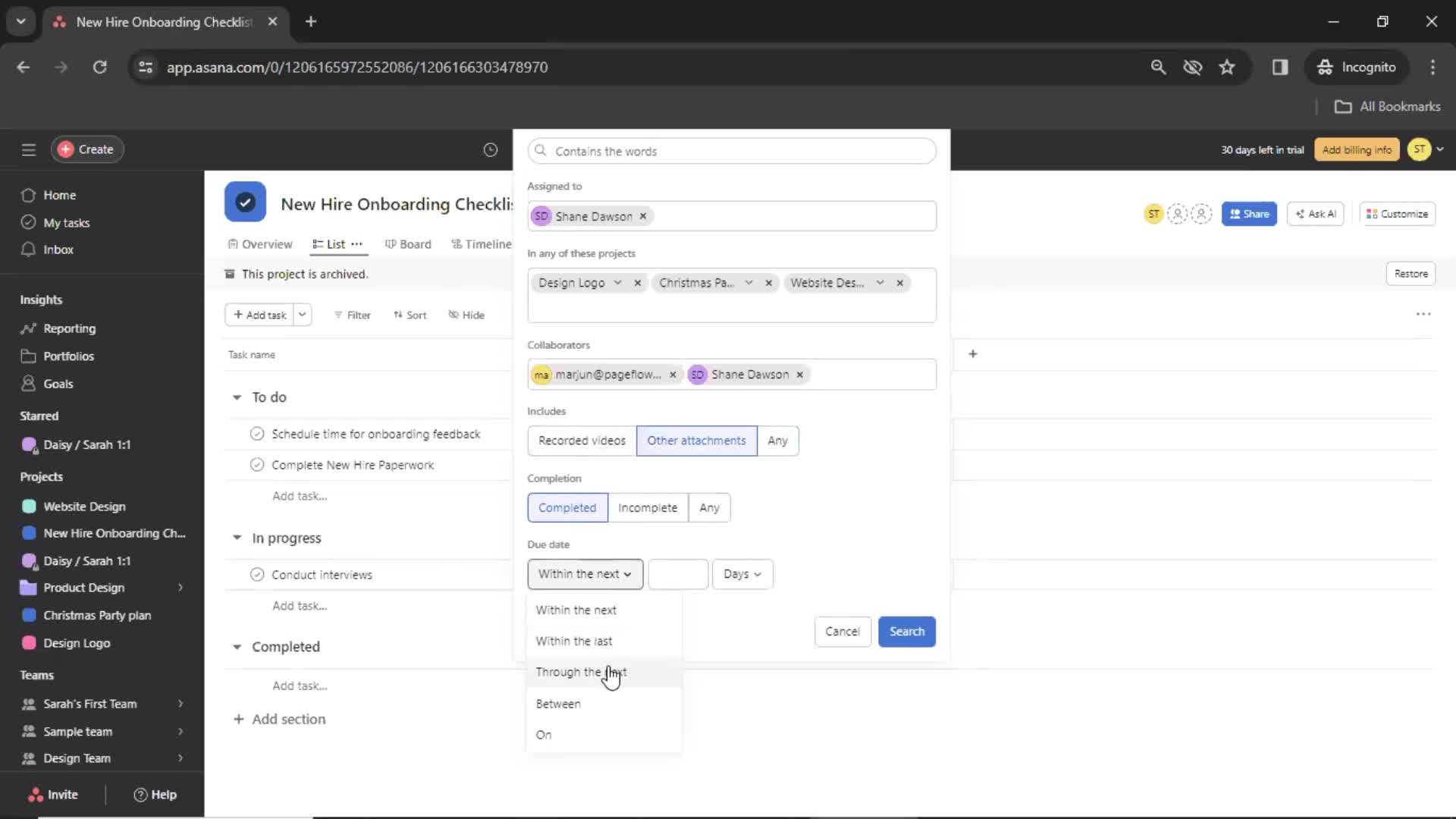Viewport: 1456px width, 819px height.
Task: Open My tasks
Action: (66, 223)
